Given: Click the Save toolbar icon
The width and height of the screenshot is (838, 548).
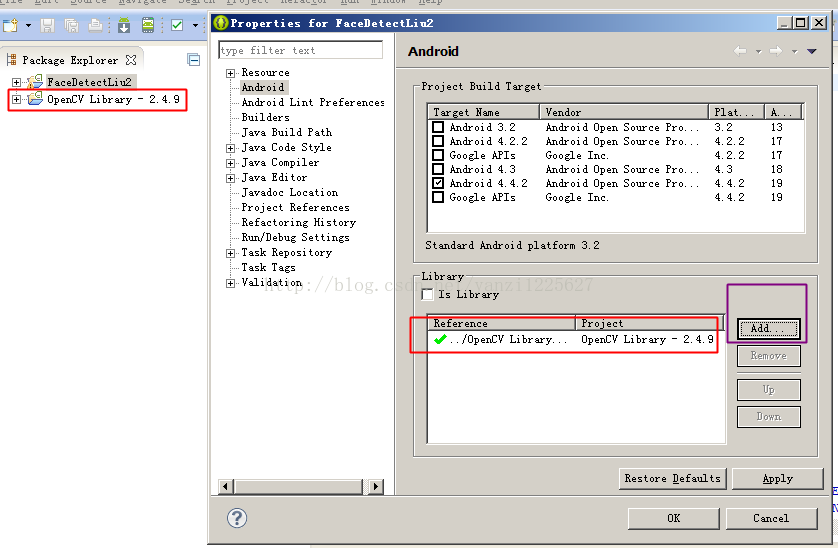Looking at the screenshot, I should pos(48,25).
